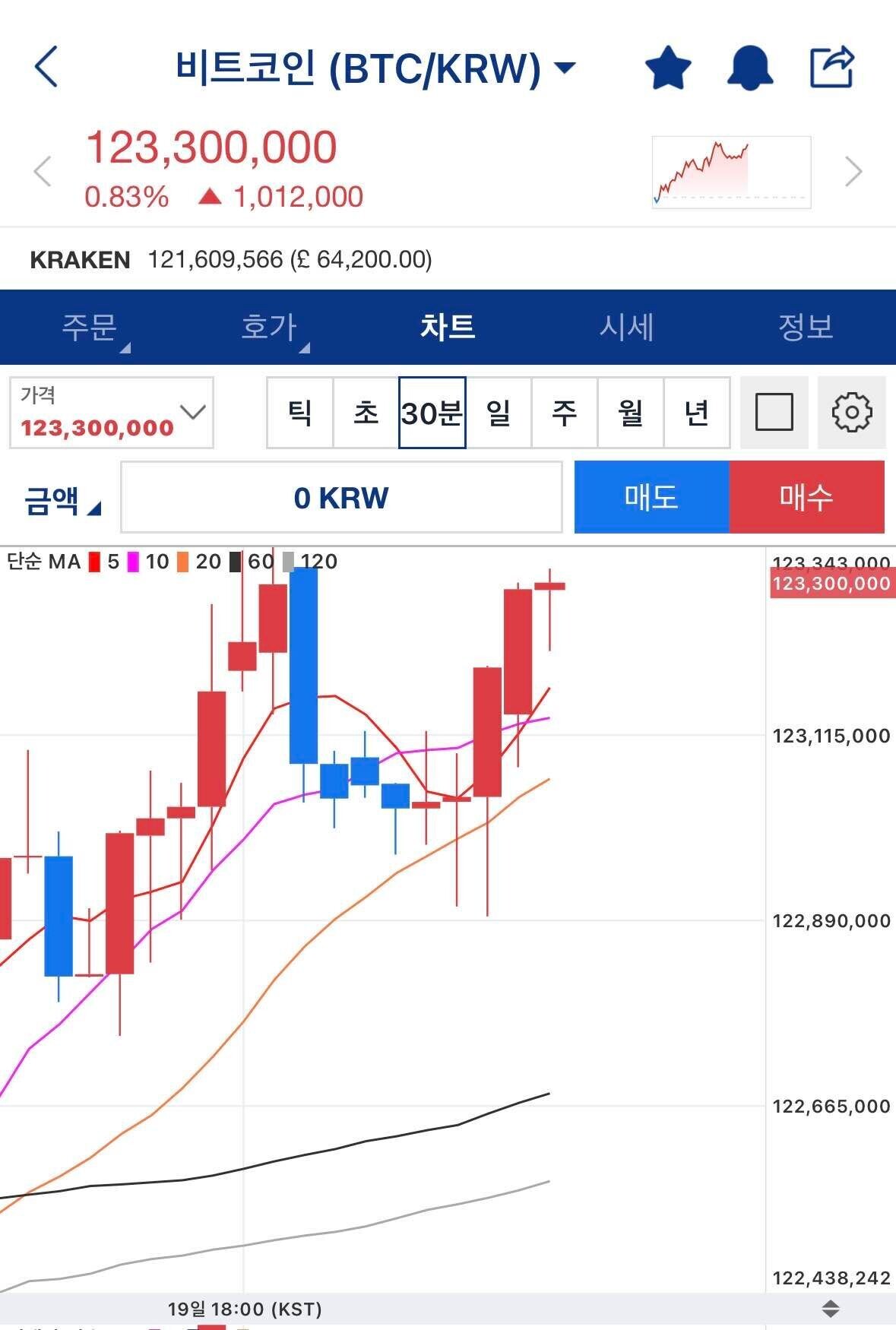Share the BTC/KRW chart
The image size is (896, 1330).
tap(833, 67)
